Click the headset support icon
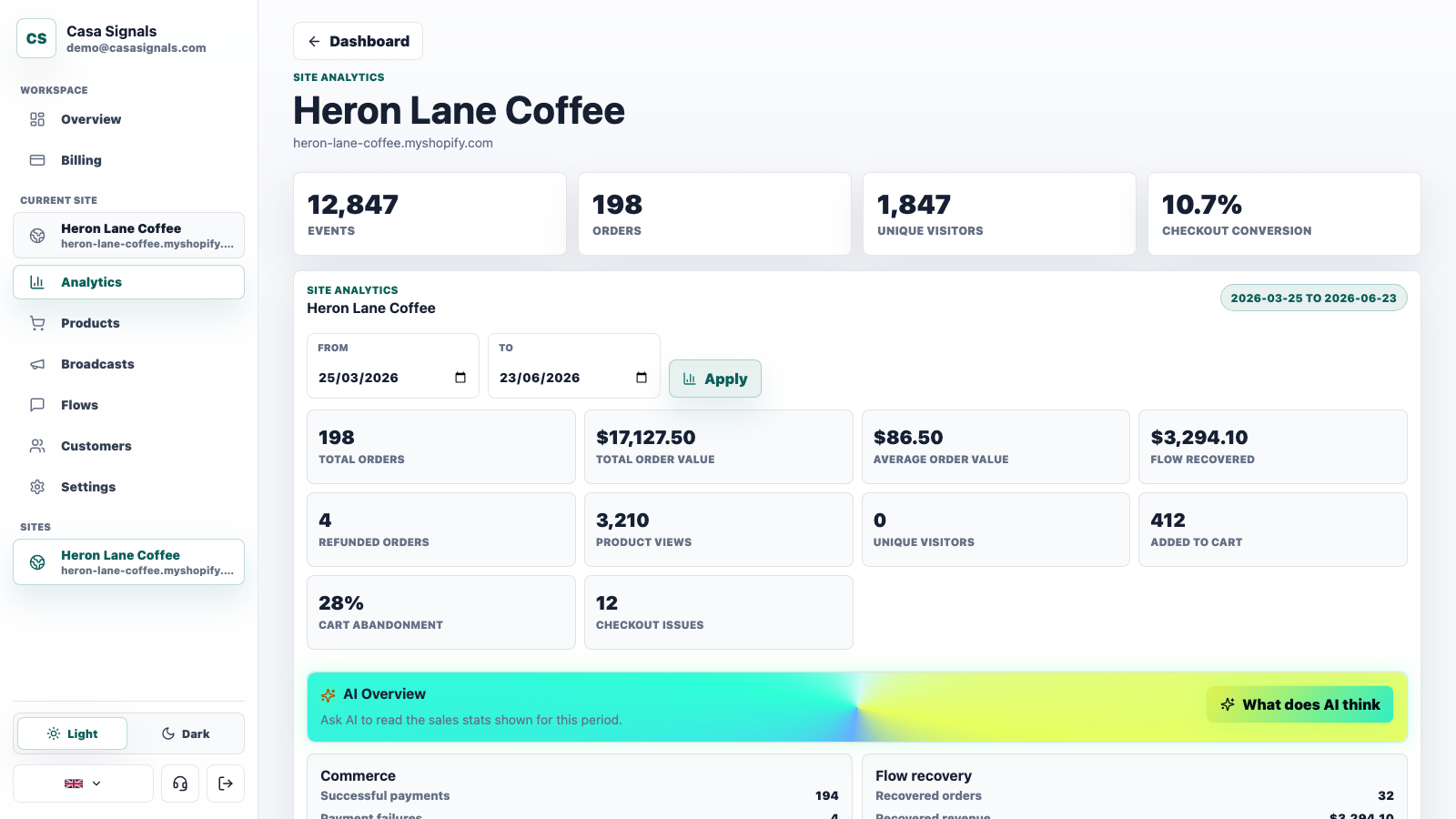This screenshot has height=819, width=1456. coord(180,784)
